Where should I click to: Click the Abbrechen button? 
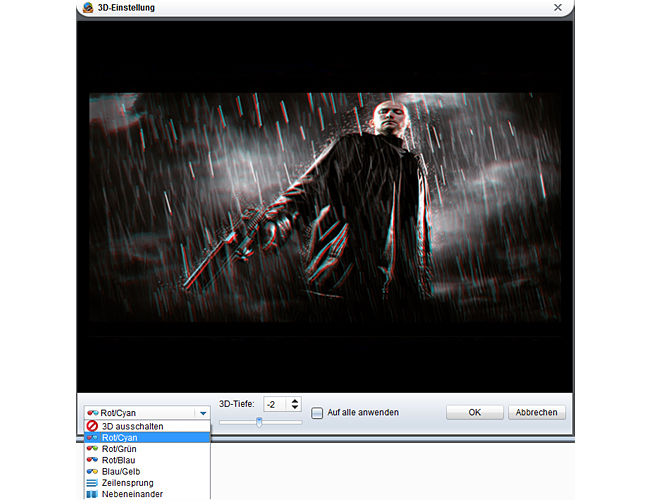(536, 413)
